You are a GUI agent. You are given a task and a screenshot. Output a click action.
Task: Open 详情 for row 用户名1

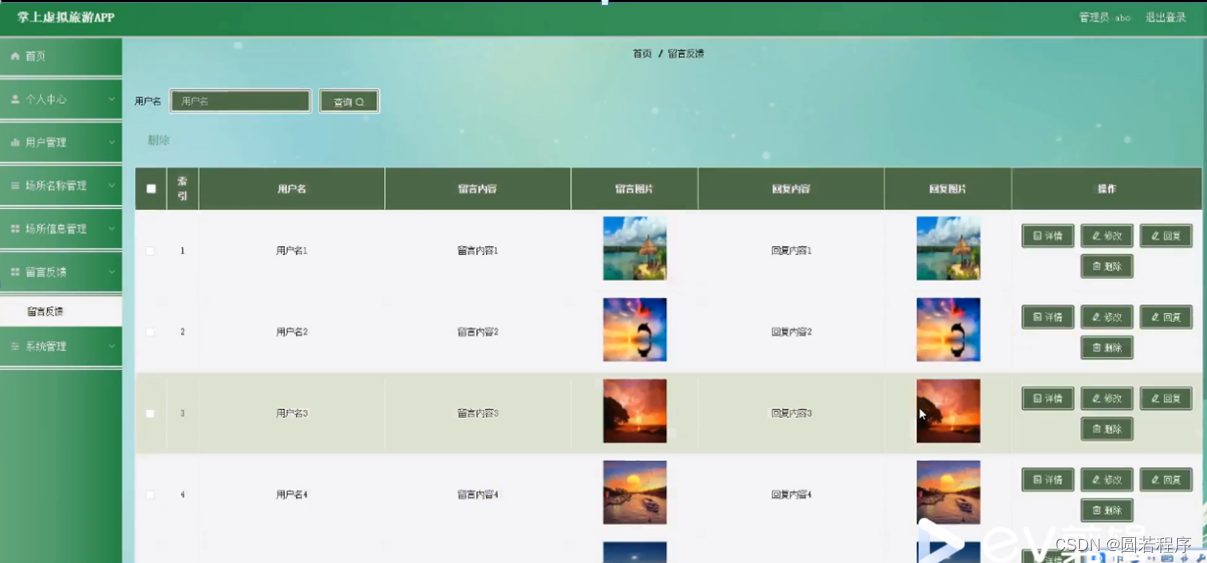[x=1048, y=236]
